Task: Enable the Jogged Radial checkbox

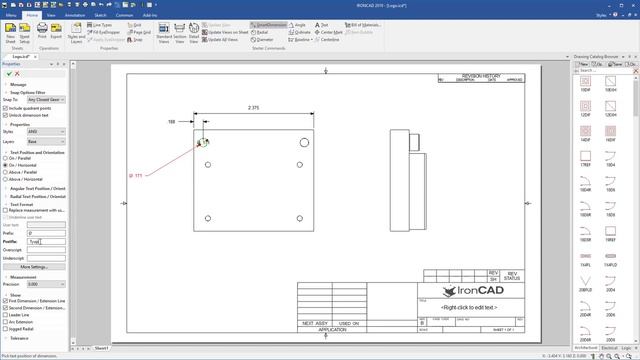Action: tap(5, 329)
